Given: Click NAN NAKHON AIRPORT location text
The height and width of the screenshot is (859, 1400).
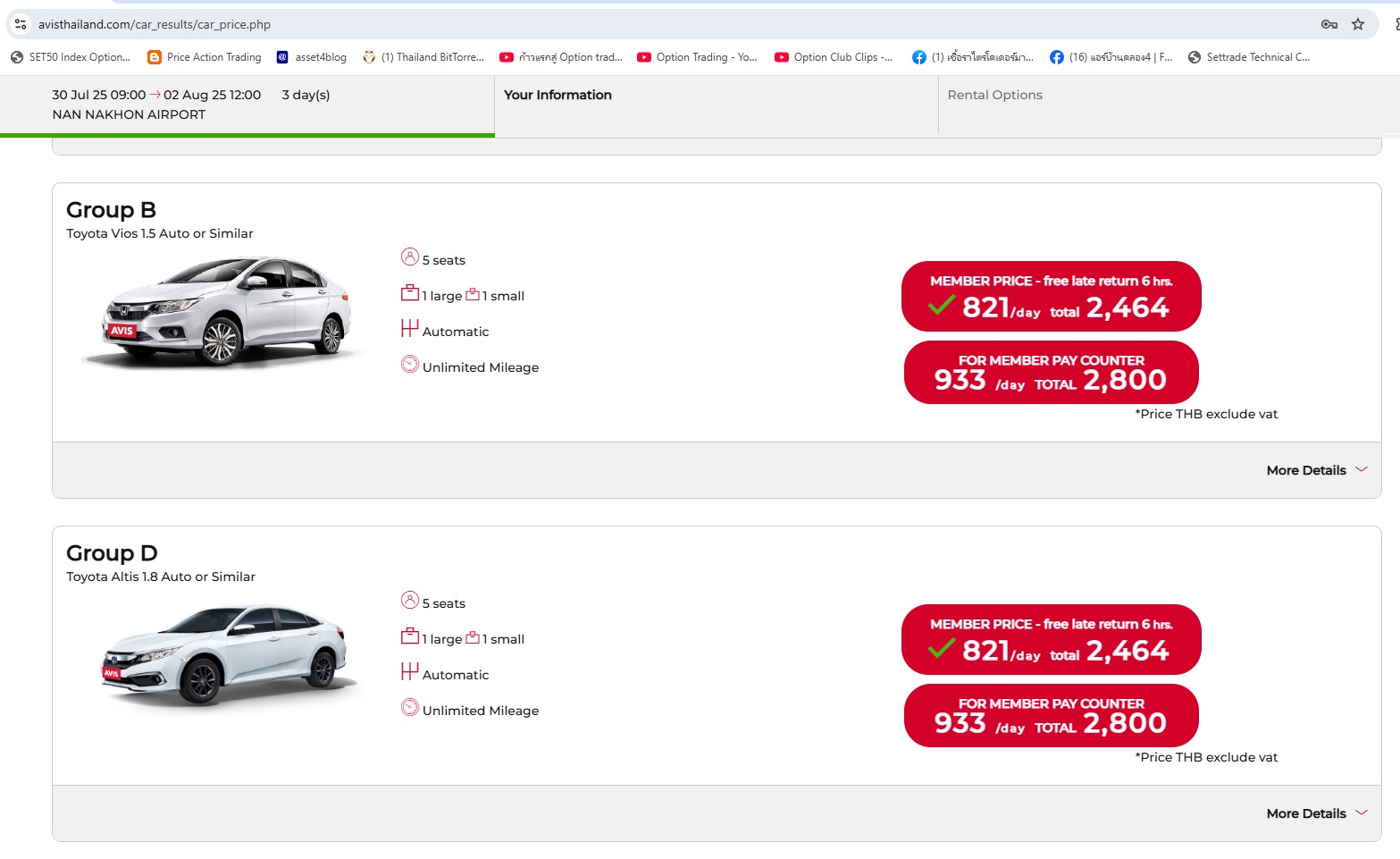Looking at the screenshot, I should click(x=129, y=114).
